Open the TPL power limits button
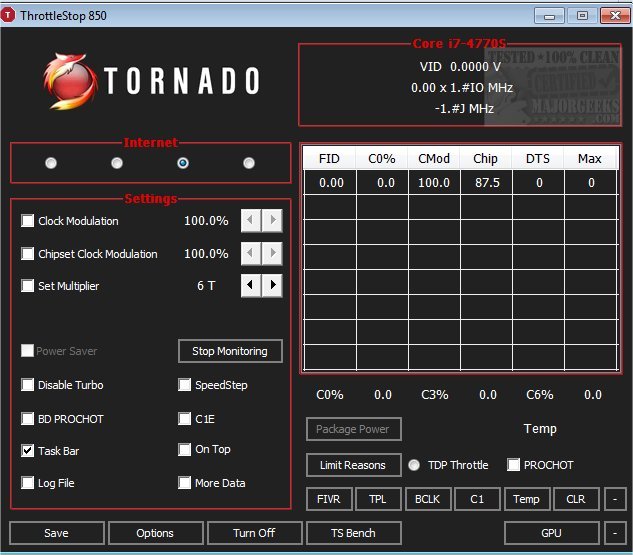 [378, 499]
